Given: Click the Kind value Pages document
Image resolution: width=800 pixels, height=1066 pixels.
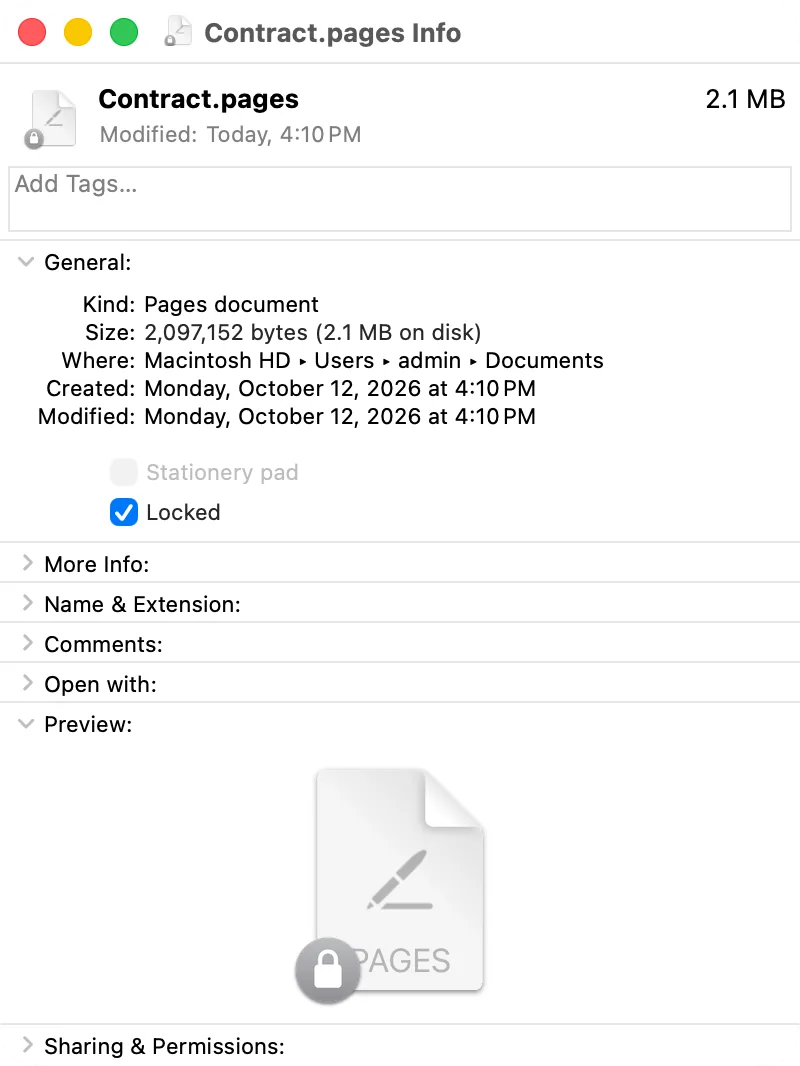Looking at the screenshot, I should point(231,304).
